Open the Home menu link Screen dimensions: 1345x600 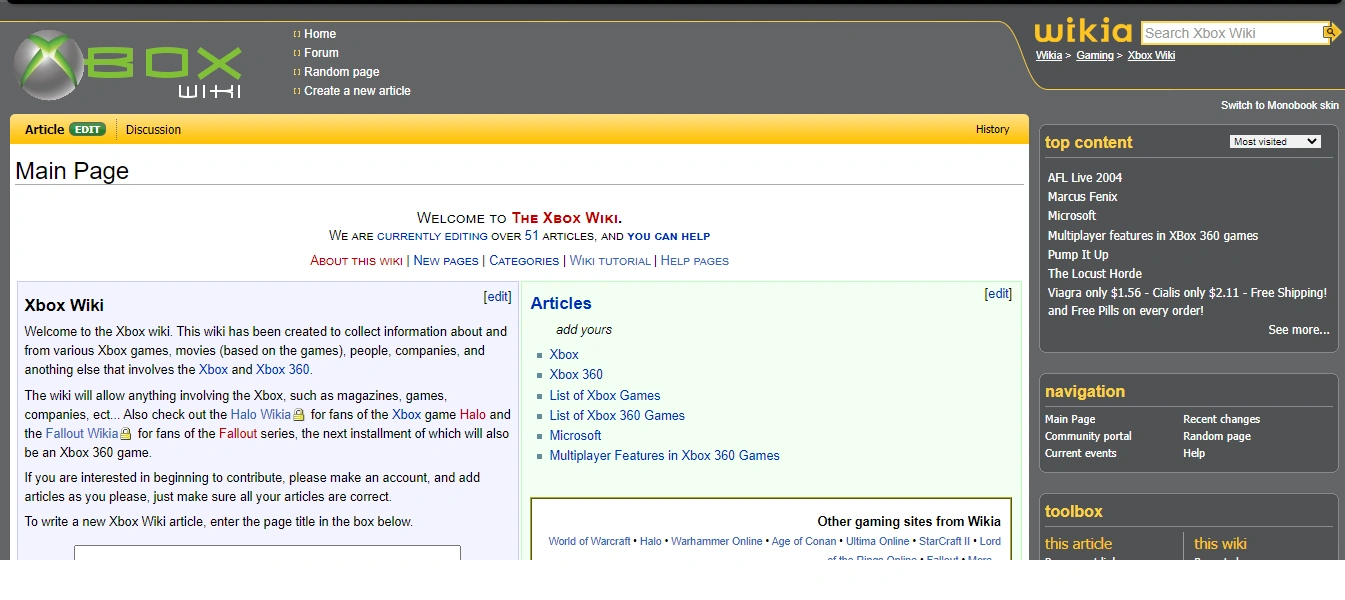tap(320, 34)
